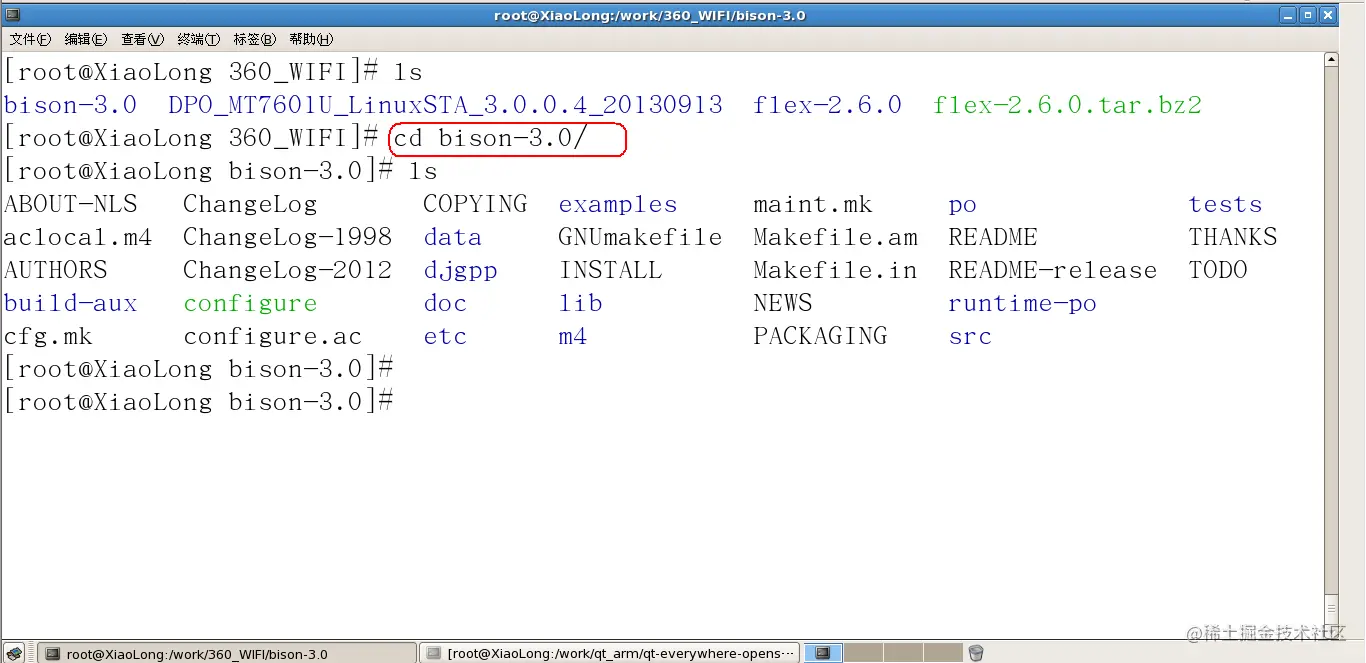Open the 帮助(H) Help menu
This screenshot has height=663, width=1366.
311,39
